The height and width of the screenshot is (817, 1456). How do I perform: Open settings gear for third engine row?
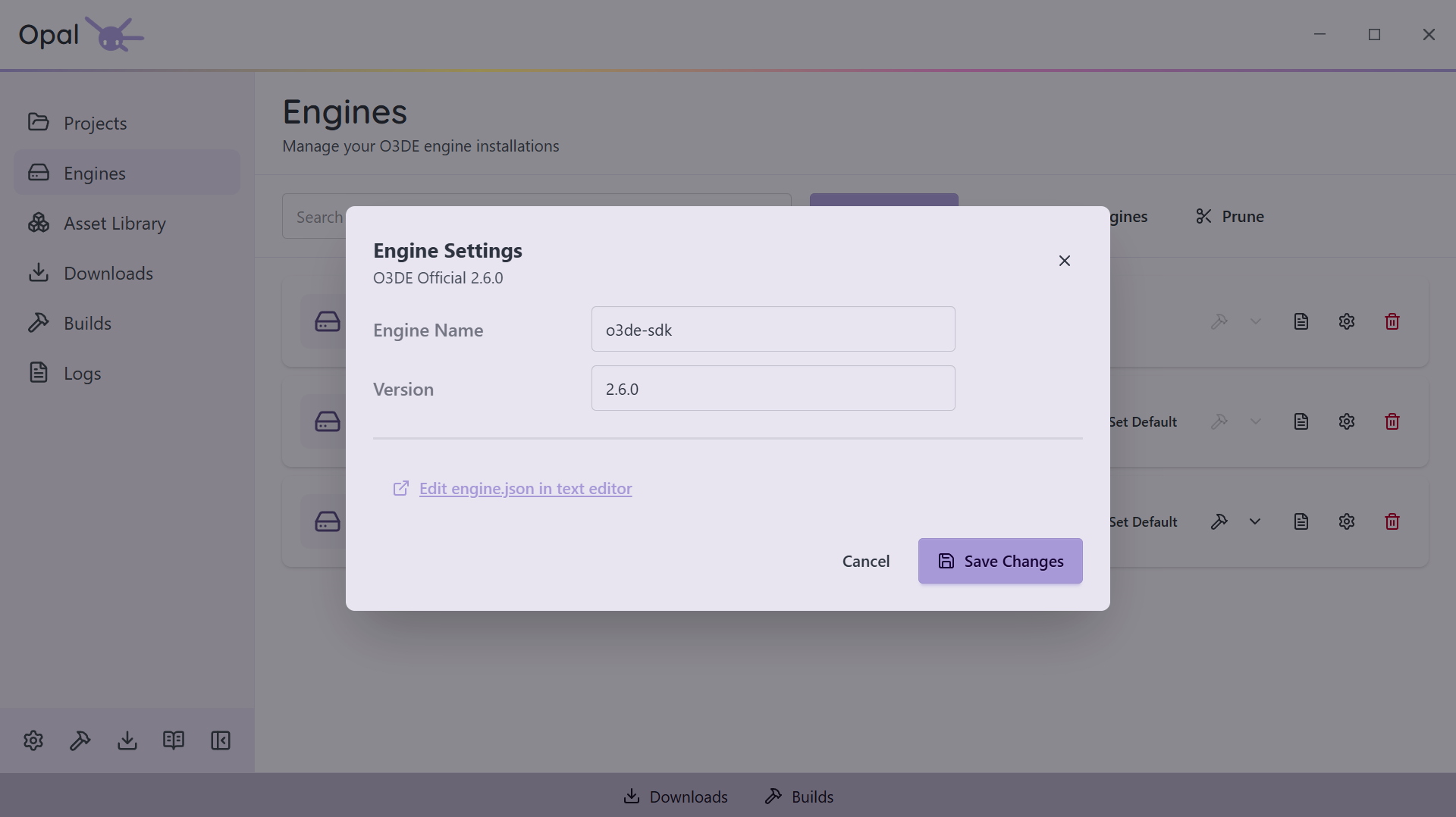[1347, 521]
